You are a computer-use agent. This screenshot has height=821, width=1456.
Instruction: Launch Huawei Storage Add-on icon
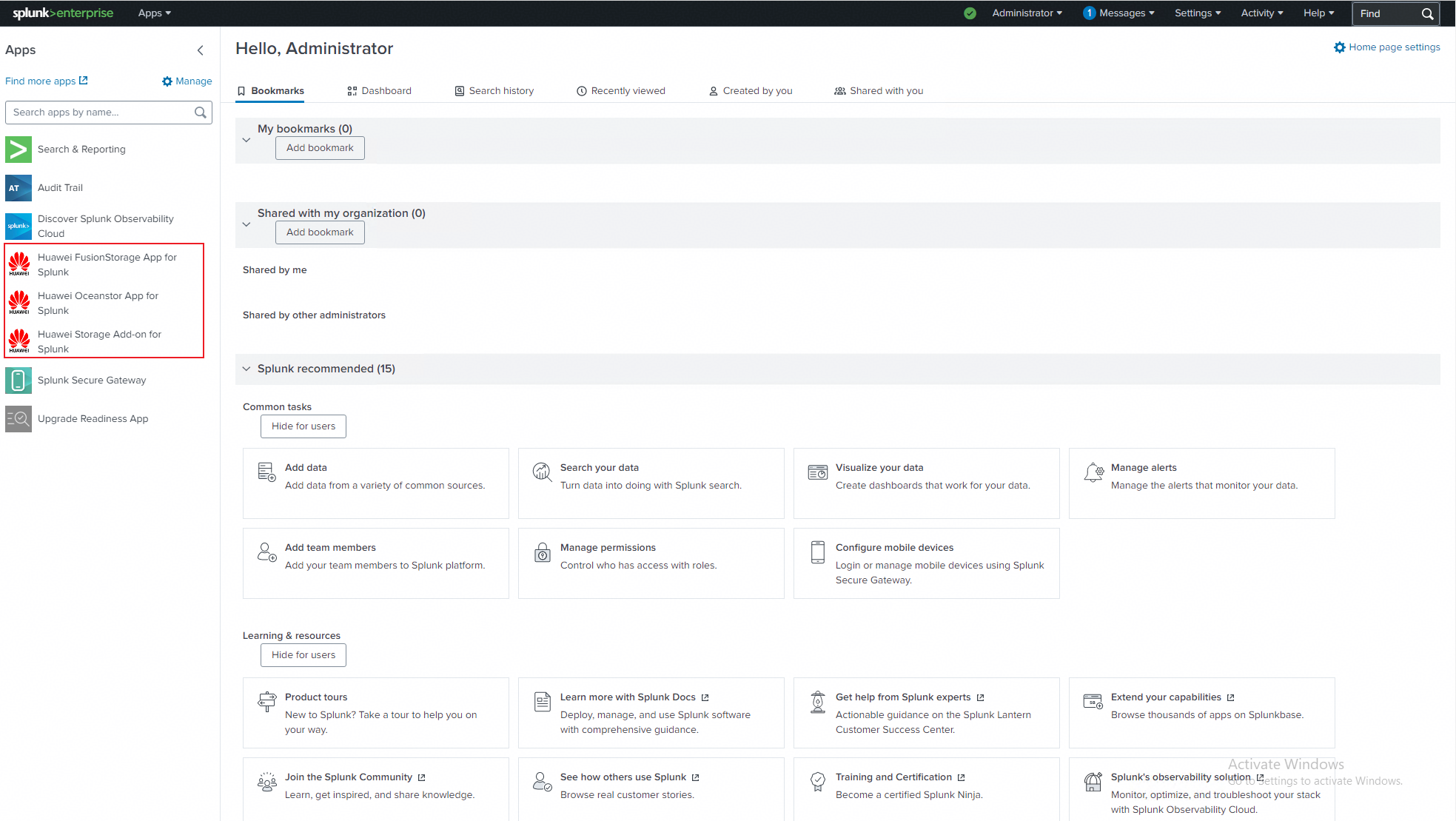pos(19,342)
